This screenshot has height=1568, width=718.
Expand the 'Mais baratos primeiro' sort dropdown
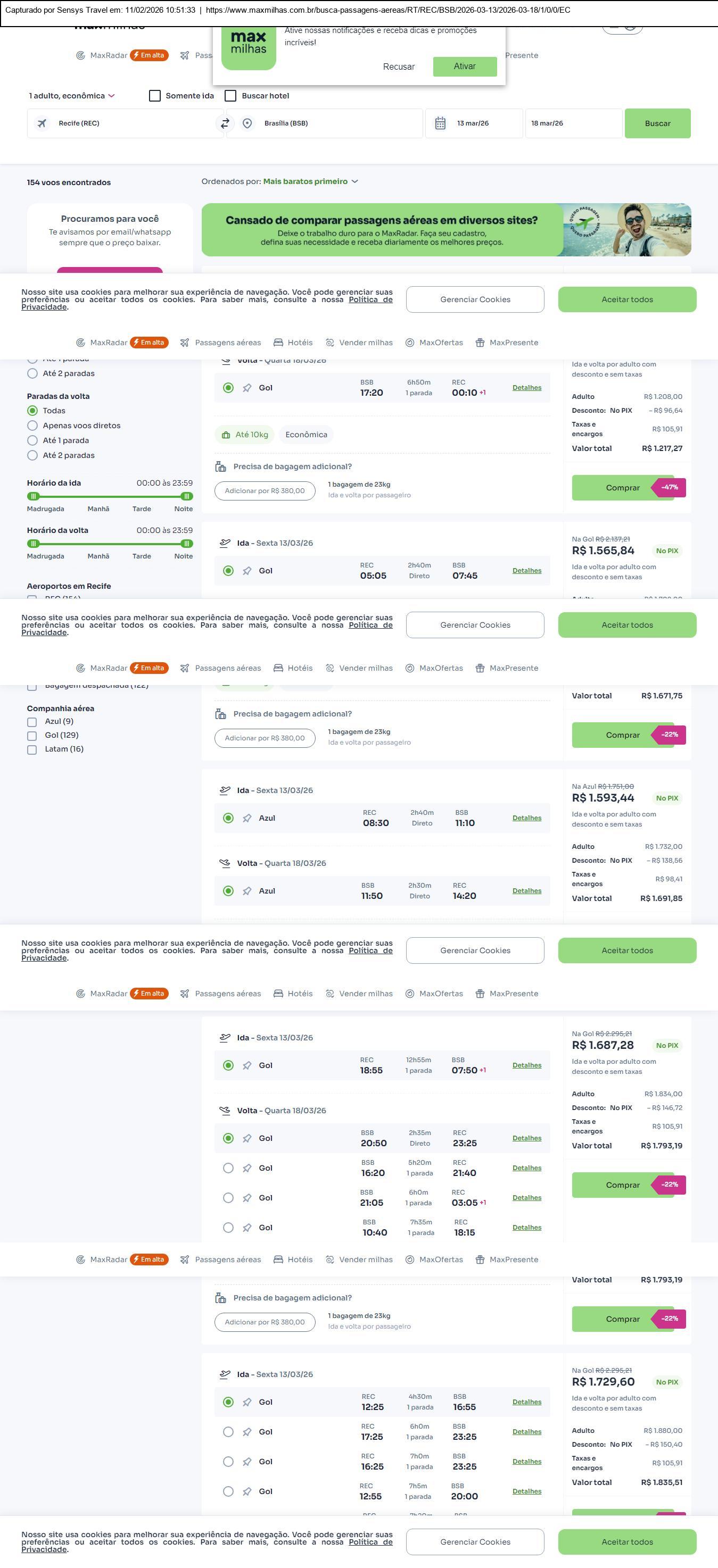point(310,181)
